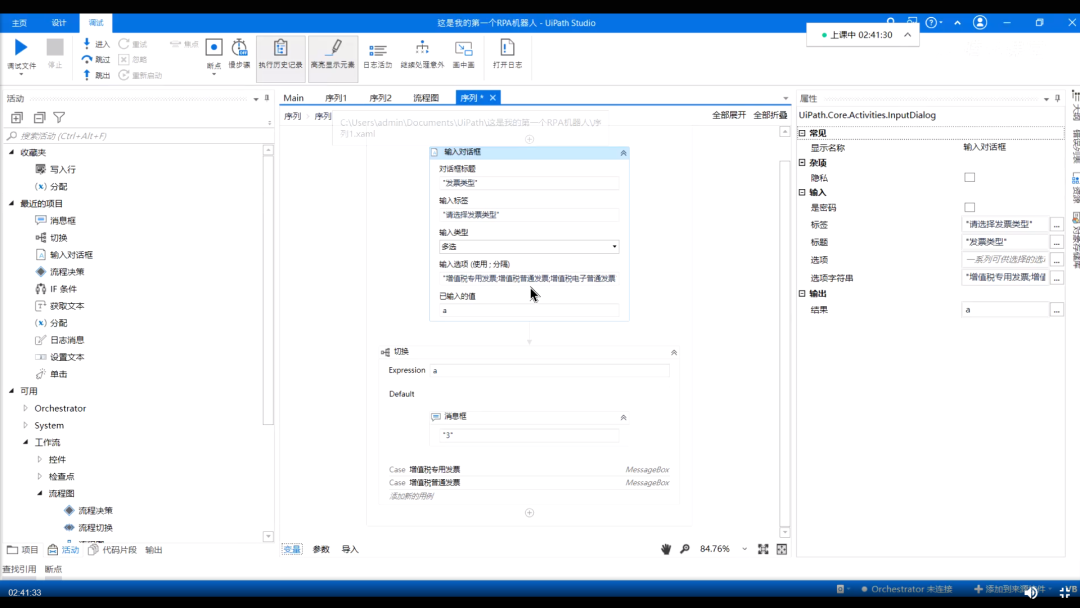Collapse the 收藏夹 tree node
This screenshot has height=608, width=1080.
point(12,153)
